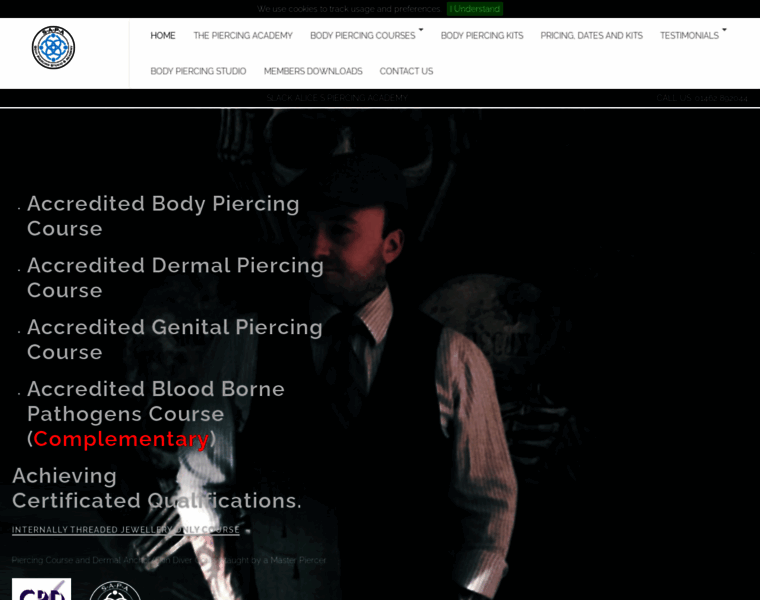
Task: Follow the Internally Threaded Jewellery Only Course link
Action: point(126,530)
